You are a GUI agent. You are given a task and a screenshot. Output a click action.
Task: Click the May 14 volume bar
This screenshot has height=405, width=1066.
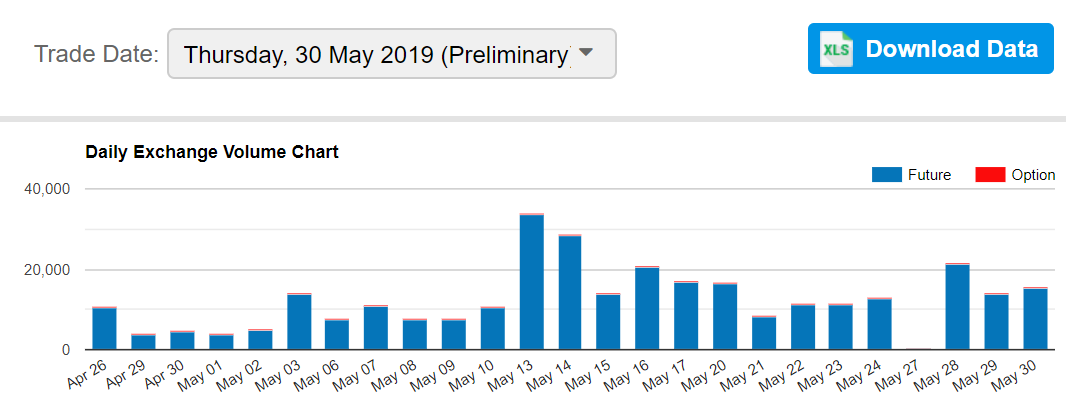(570, 292)
